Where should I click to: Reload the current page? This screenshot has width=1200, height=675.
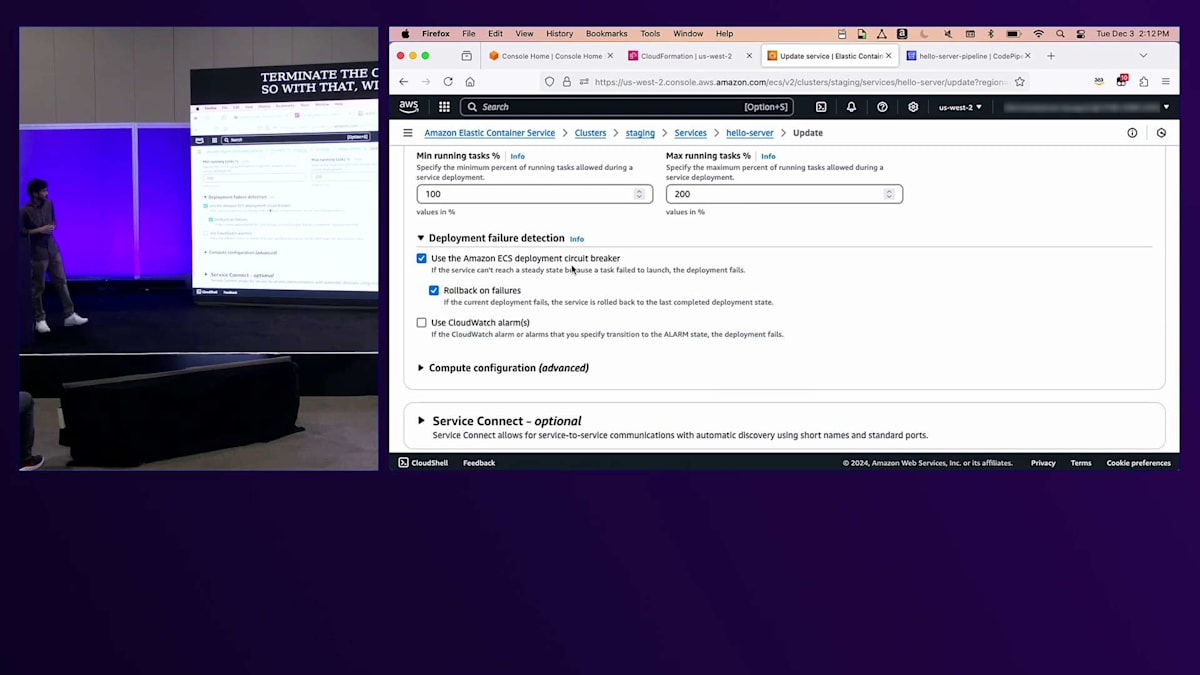[x=448, y=82]
